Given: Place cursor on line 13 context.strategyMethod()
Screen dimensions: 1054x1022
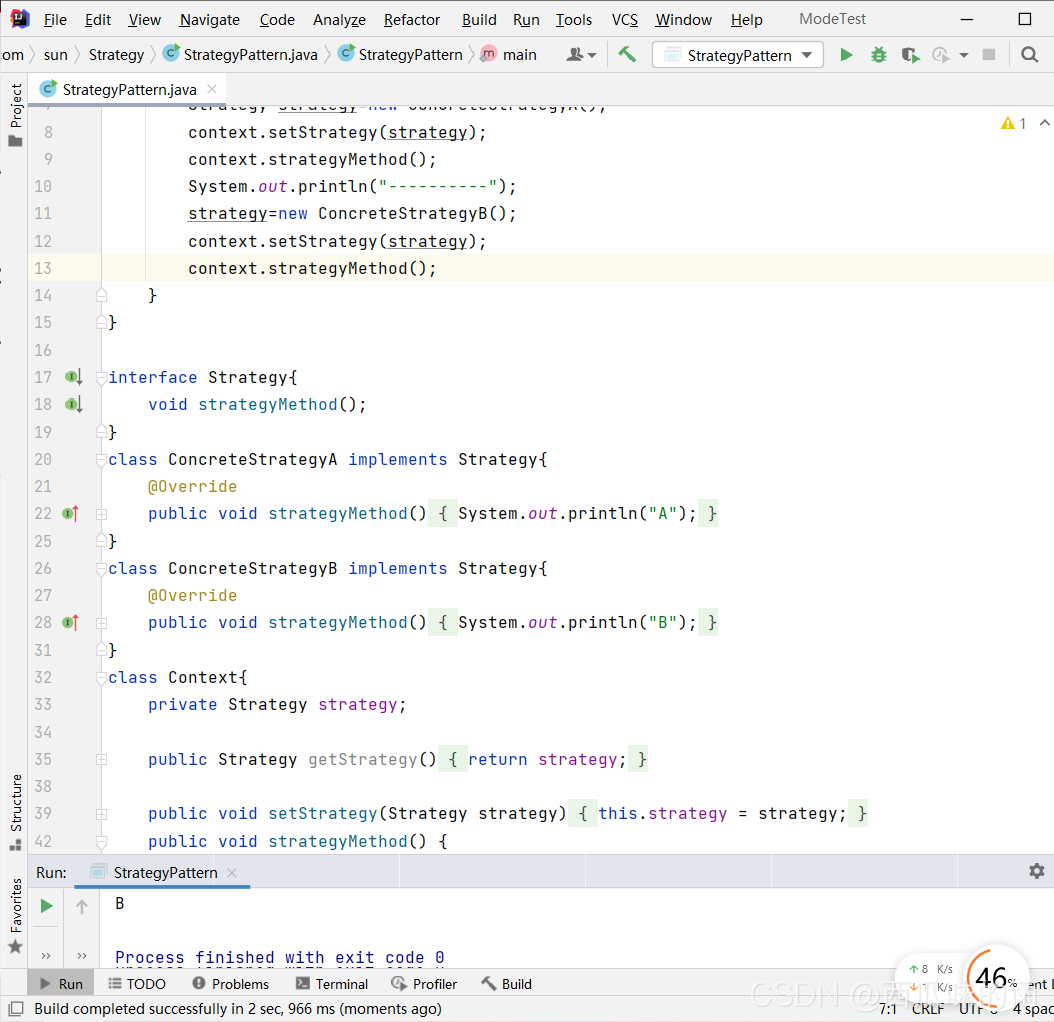Looking at the screenshot, I should point(312,268).
